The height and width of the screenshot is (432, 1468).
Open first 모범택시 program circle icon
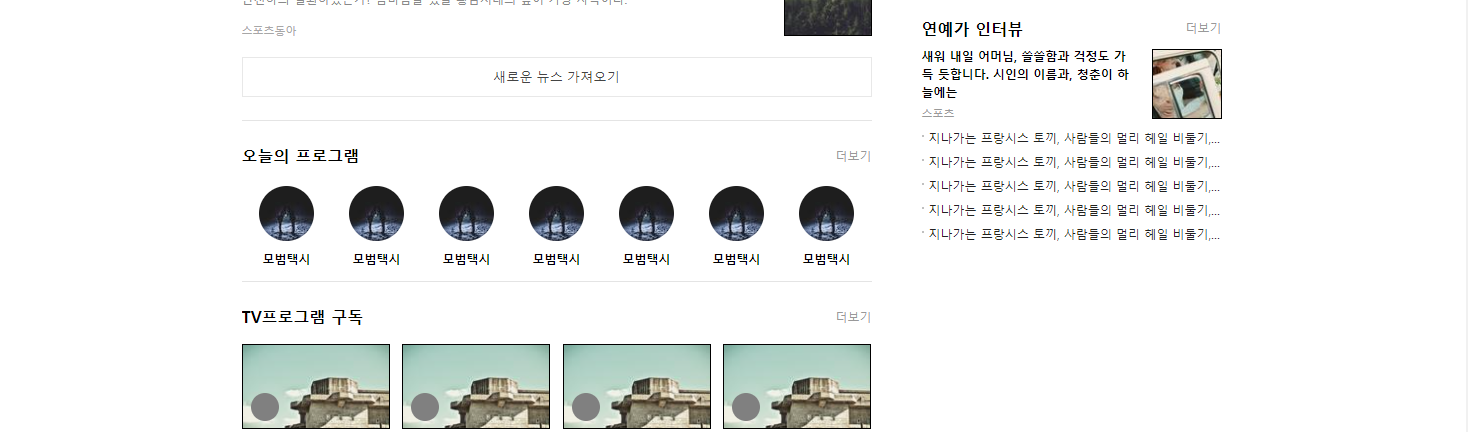tap(286, 213)
